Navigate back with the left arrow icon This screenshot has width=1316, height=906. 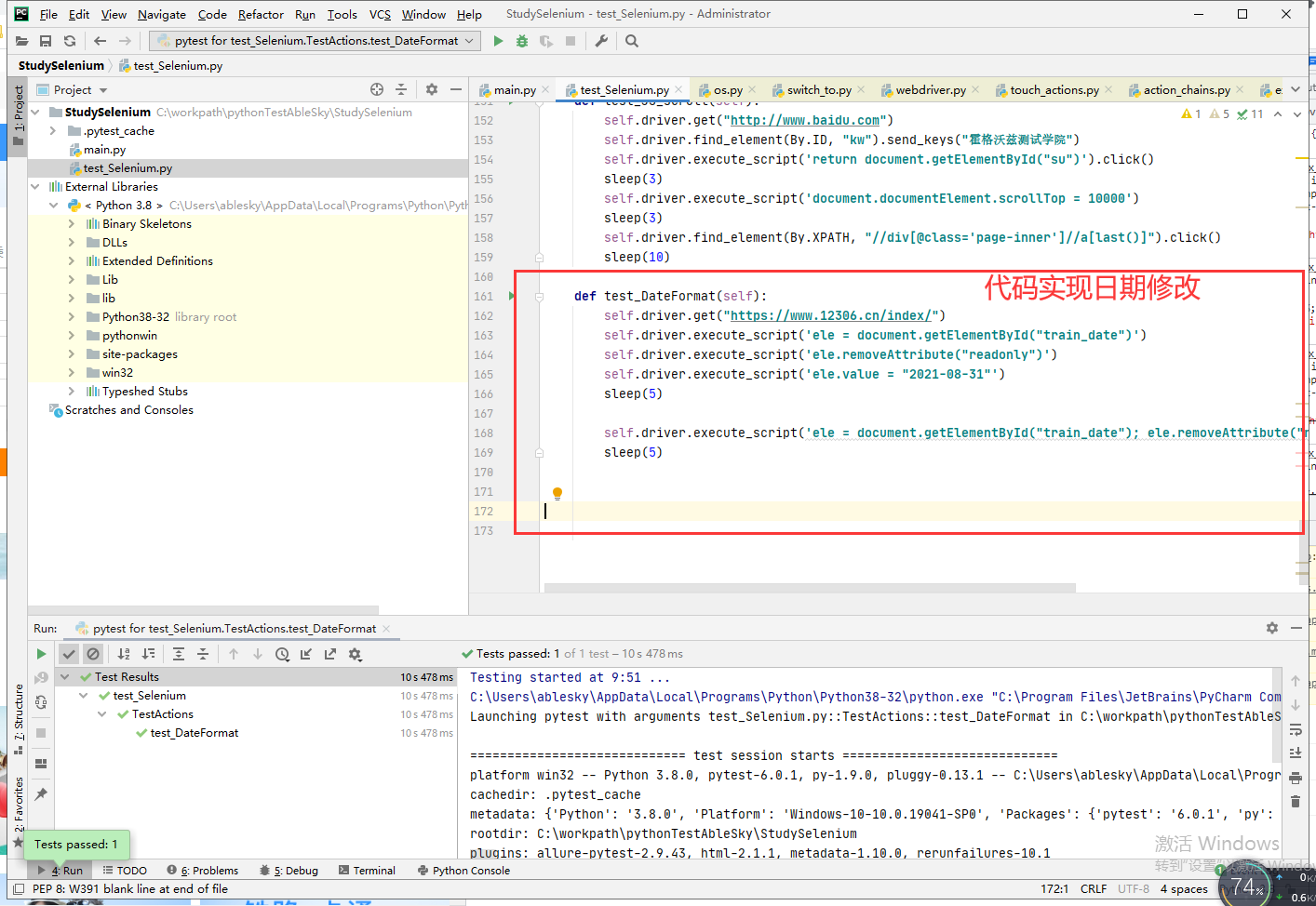[100, 41]
